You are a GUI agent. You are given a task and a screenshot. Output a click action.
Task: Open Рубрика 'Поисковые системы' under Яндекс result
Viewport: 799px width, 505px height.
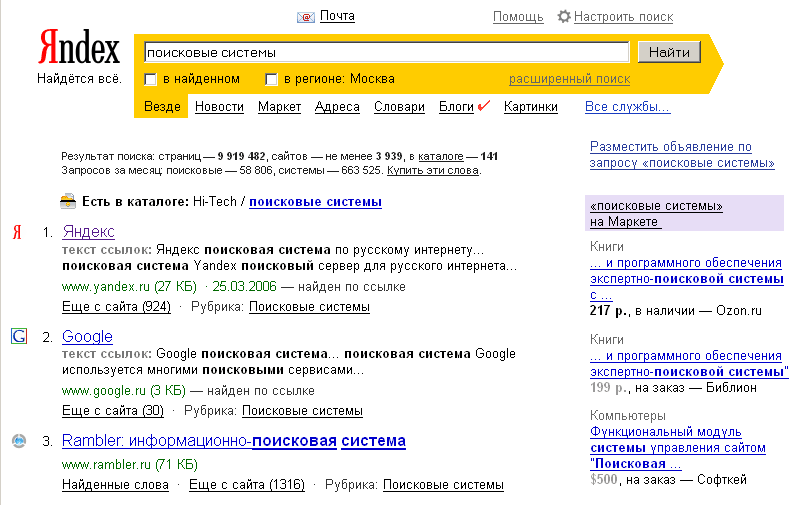point(309,307)
